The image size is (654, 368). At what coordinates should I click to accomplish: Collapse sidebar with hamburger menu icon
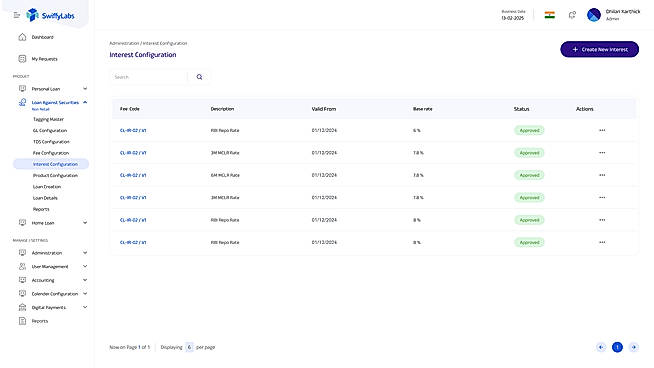(17, 15)
